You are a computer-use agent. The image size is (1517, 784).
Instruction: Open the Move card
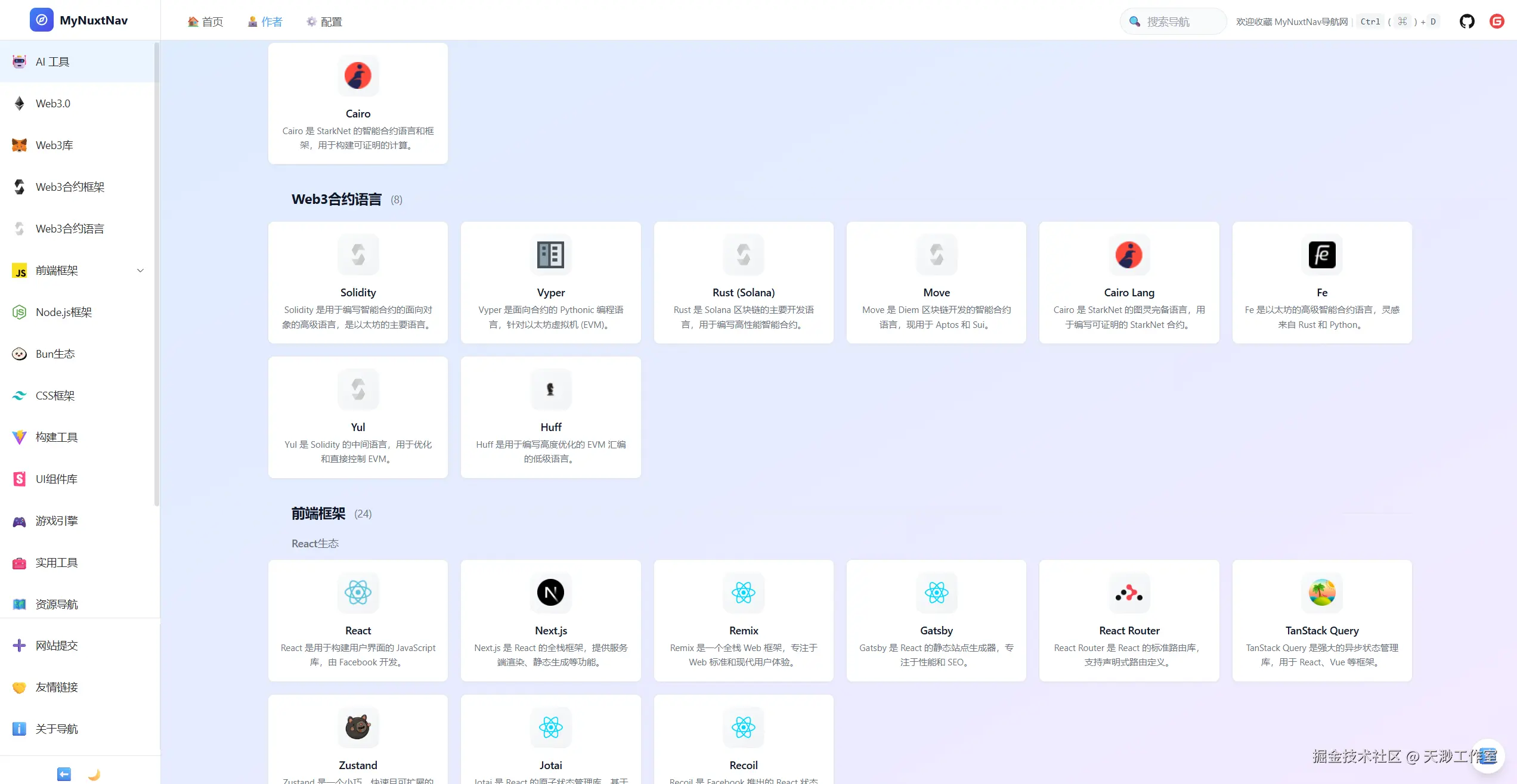tap(936, 283)
